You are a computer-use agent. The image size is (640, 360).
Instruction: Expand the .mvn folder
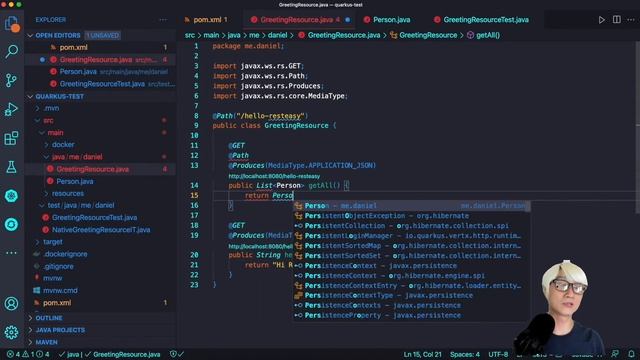click(x=51, y=108)
